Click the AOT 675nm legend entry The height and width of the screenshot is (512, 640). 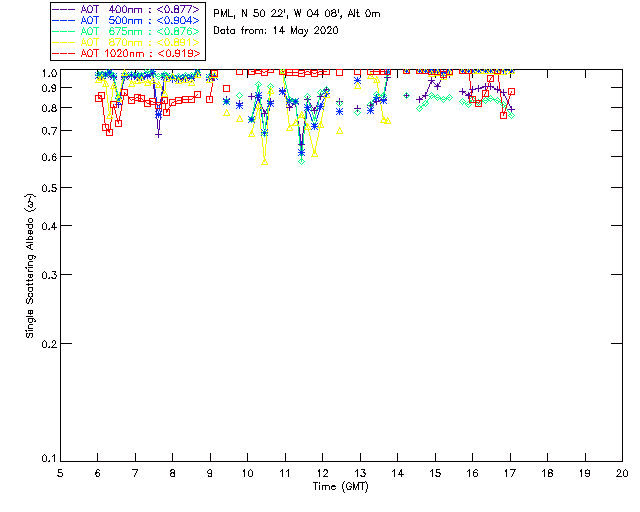click(x=126, y=31)
